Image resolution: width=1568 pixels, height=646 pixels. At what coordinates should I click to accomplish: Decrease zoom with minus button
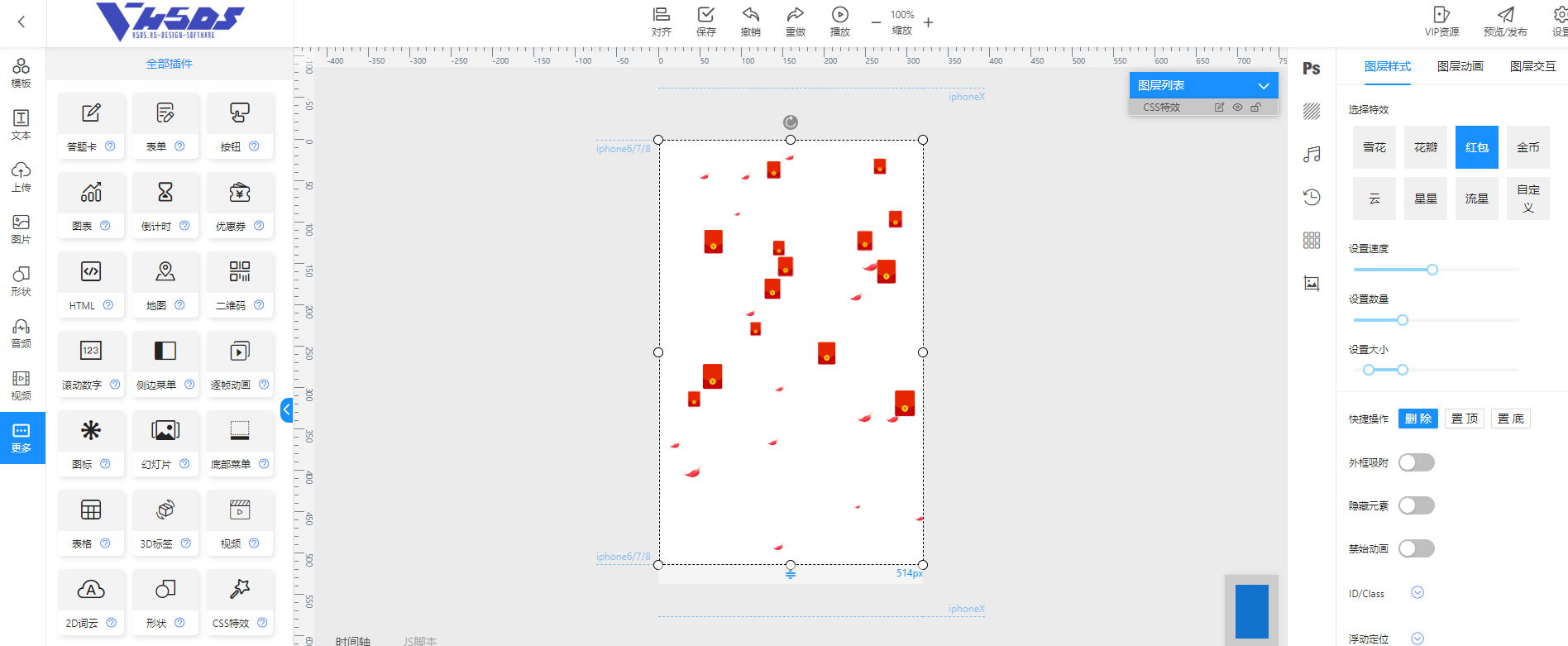coord(876,22)
